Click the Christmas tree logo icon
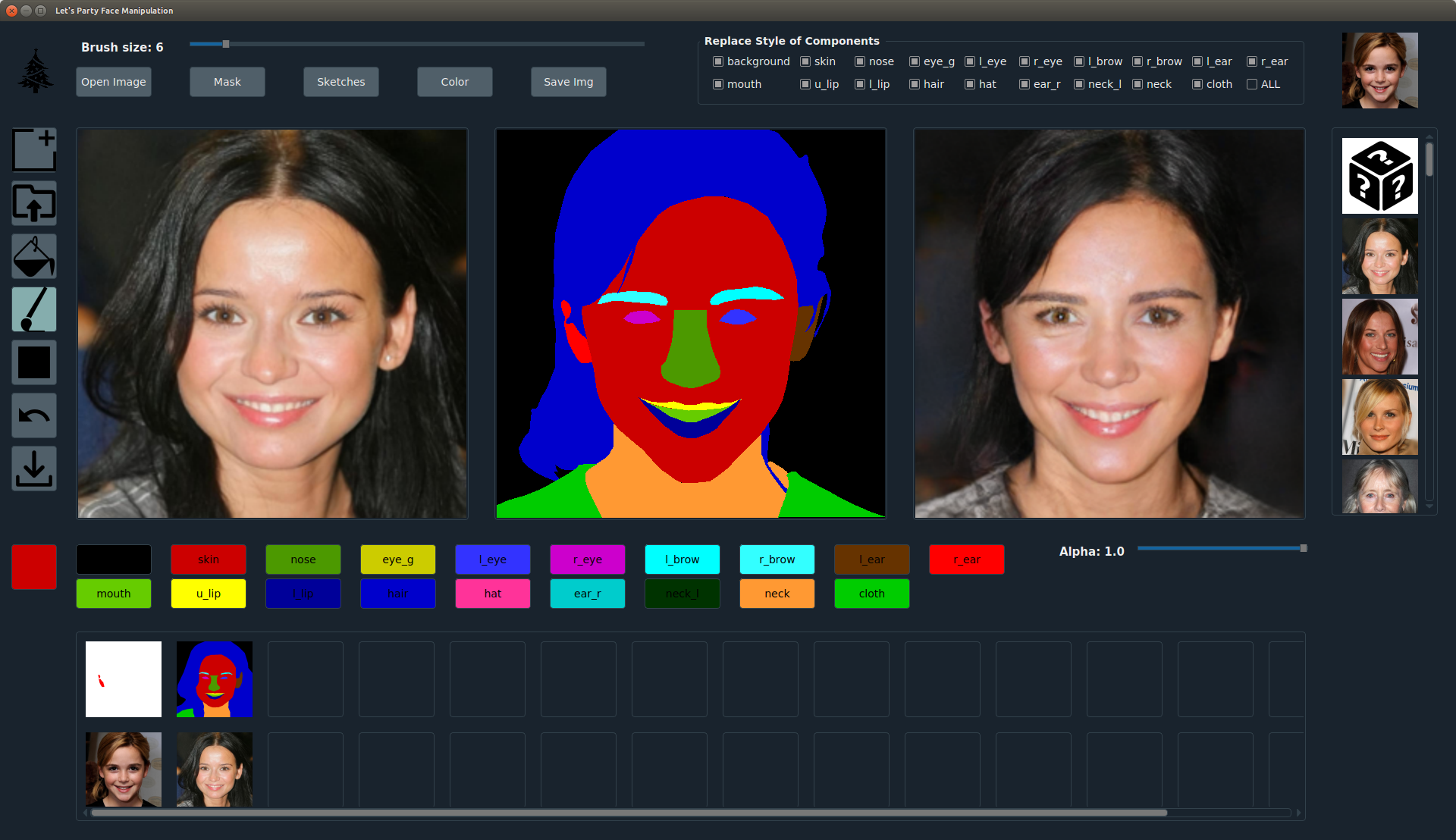This screenshot has height=840, width=1456. pyautogui.click(x=35, y=72)
